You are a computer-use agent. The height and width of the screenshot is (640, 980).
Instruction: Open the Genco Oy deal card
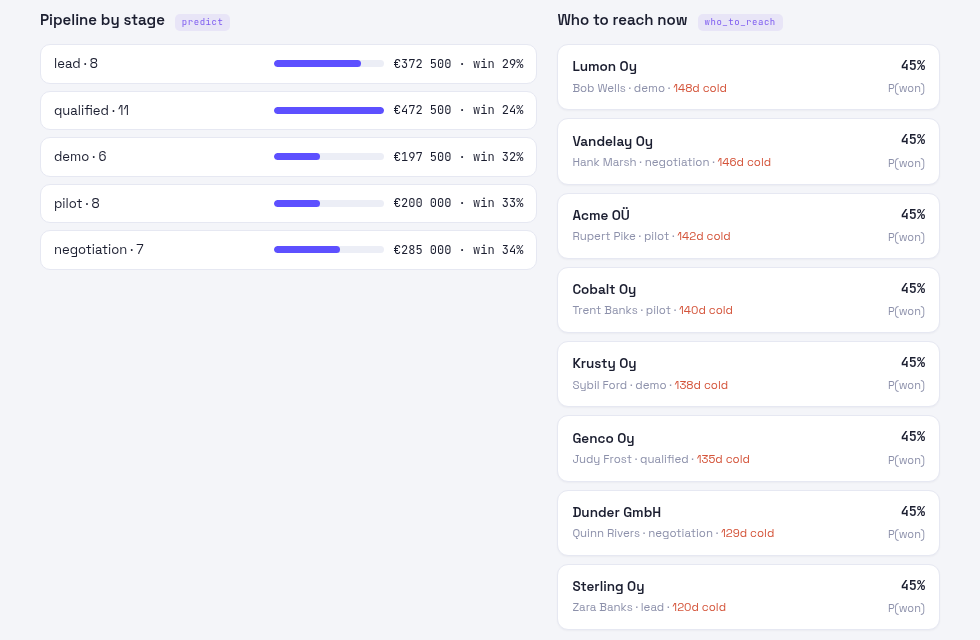coord(748,448)
